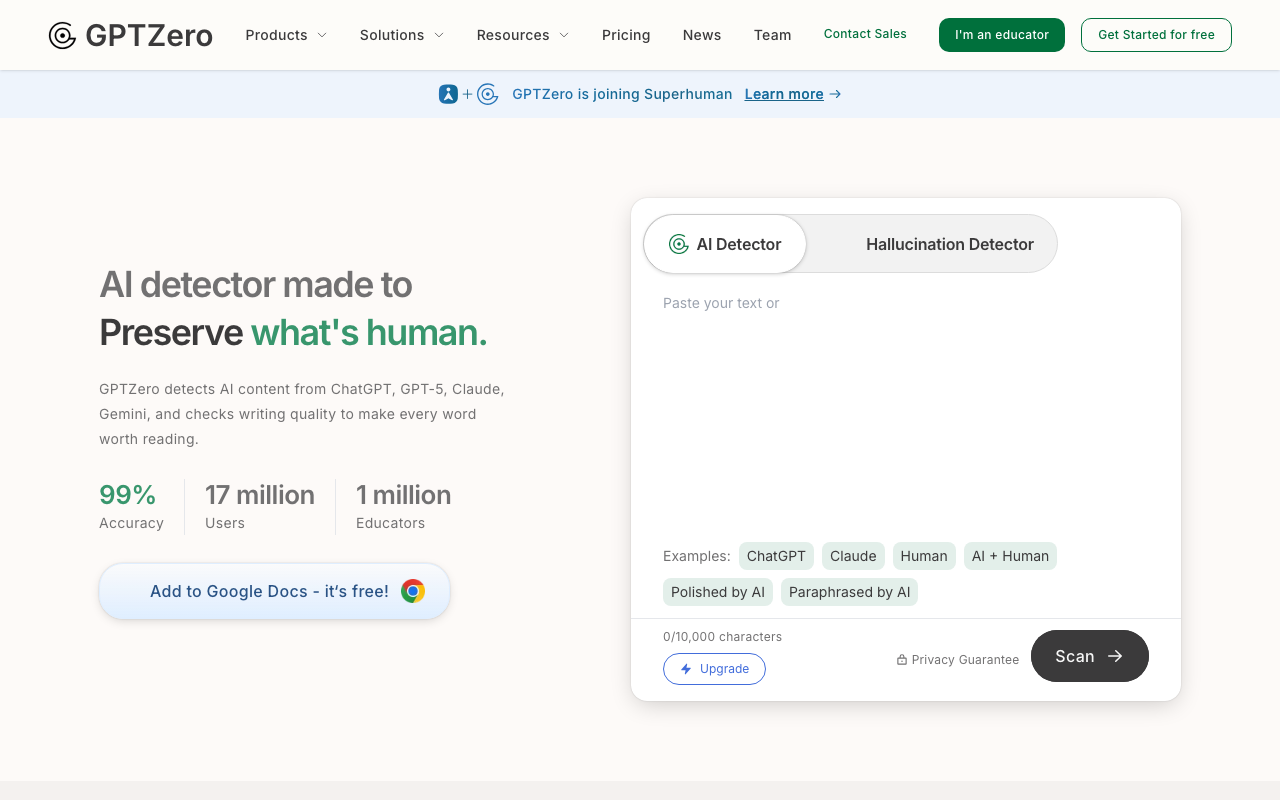Expand the Resources menu chevron

coord(564,35)
